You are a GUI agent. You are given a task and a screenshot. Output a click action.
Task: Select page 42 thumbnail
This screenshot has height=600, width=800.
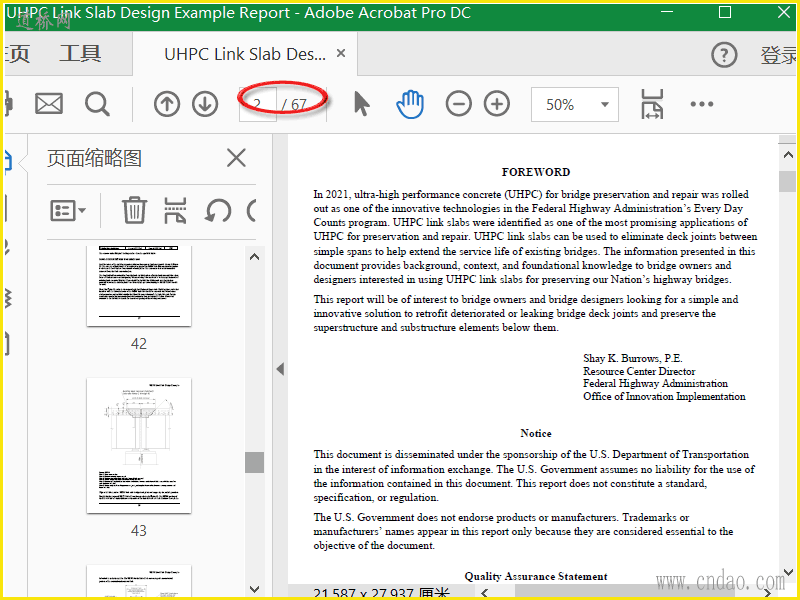pyautogui.click(x=139, y=286)
